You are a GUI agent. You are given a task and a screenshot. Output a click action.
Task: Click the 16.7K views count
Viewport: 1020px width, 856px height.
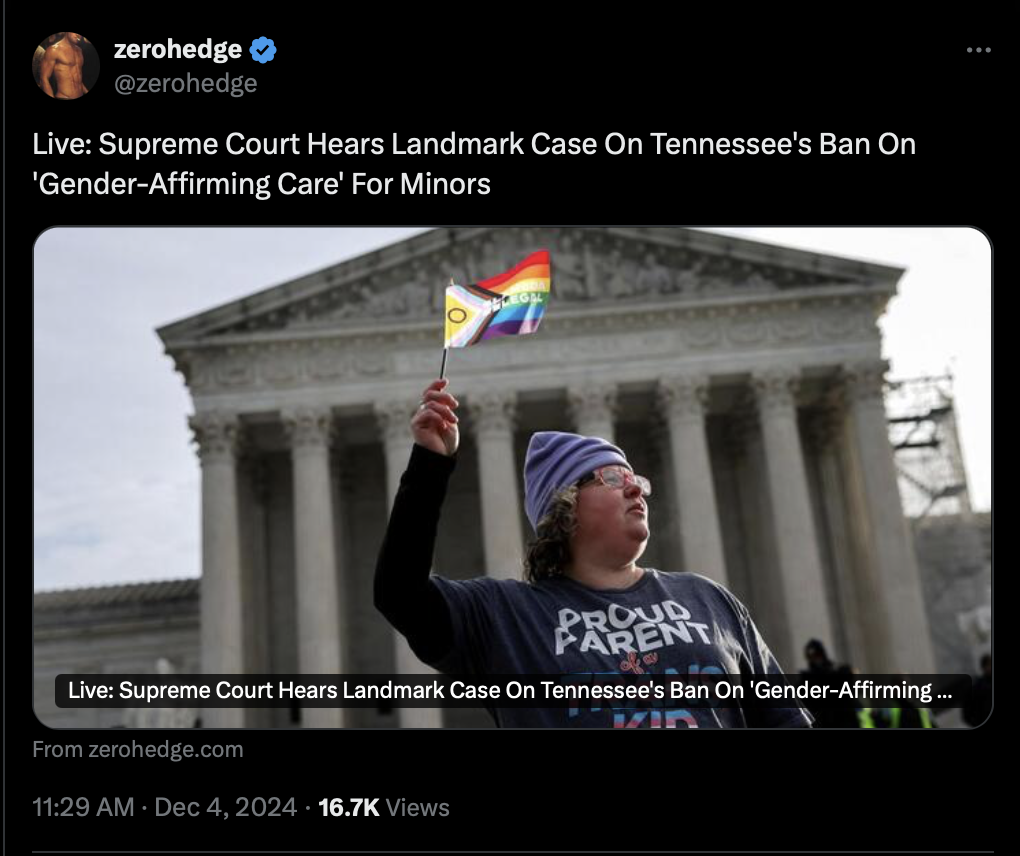point(349,807)
